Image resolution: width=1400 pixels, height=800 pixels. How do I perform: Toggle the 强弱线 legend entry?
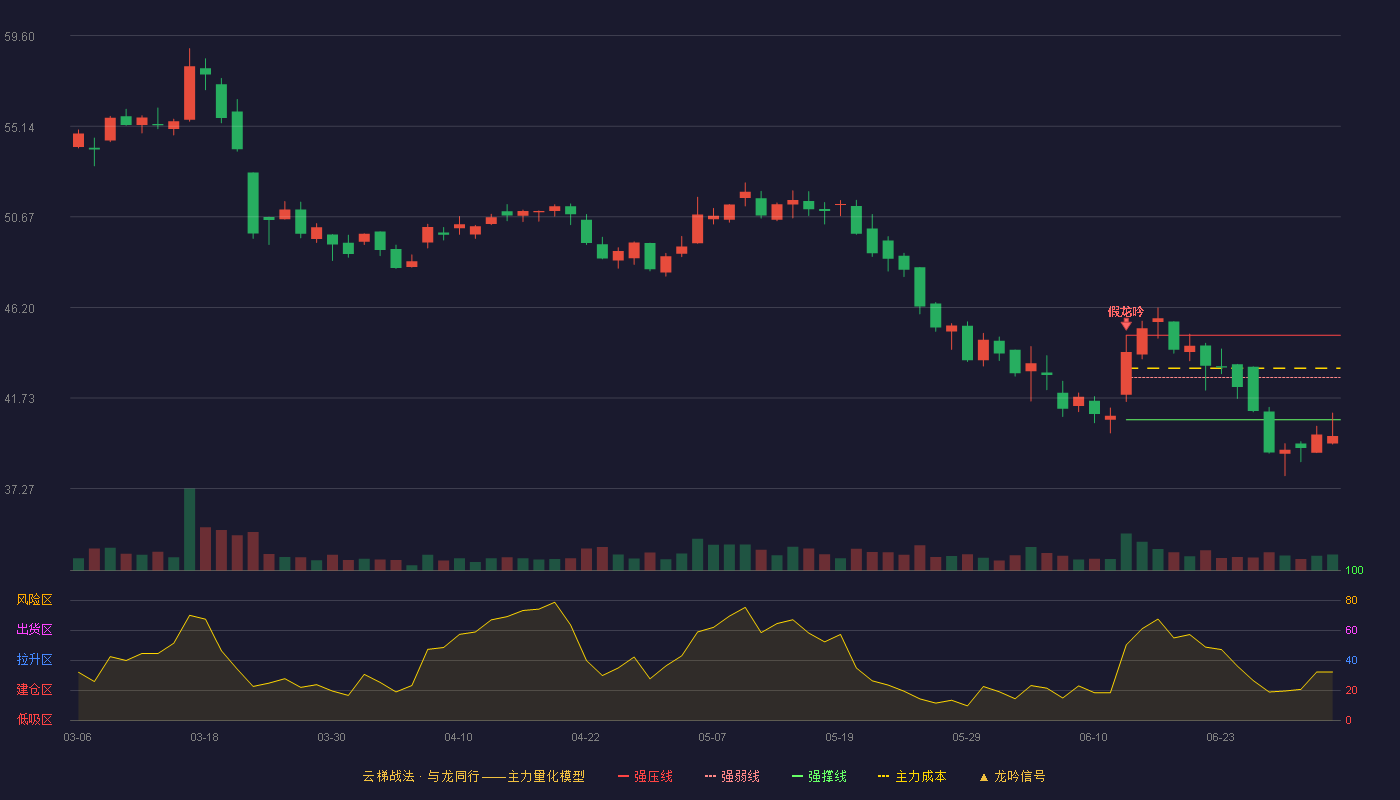click(x=732, y=776)
